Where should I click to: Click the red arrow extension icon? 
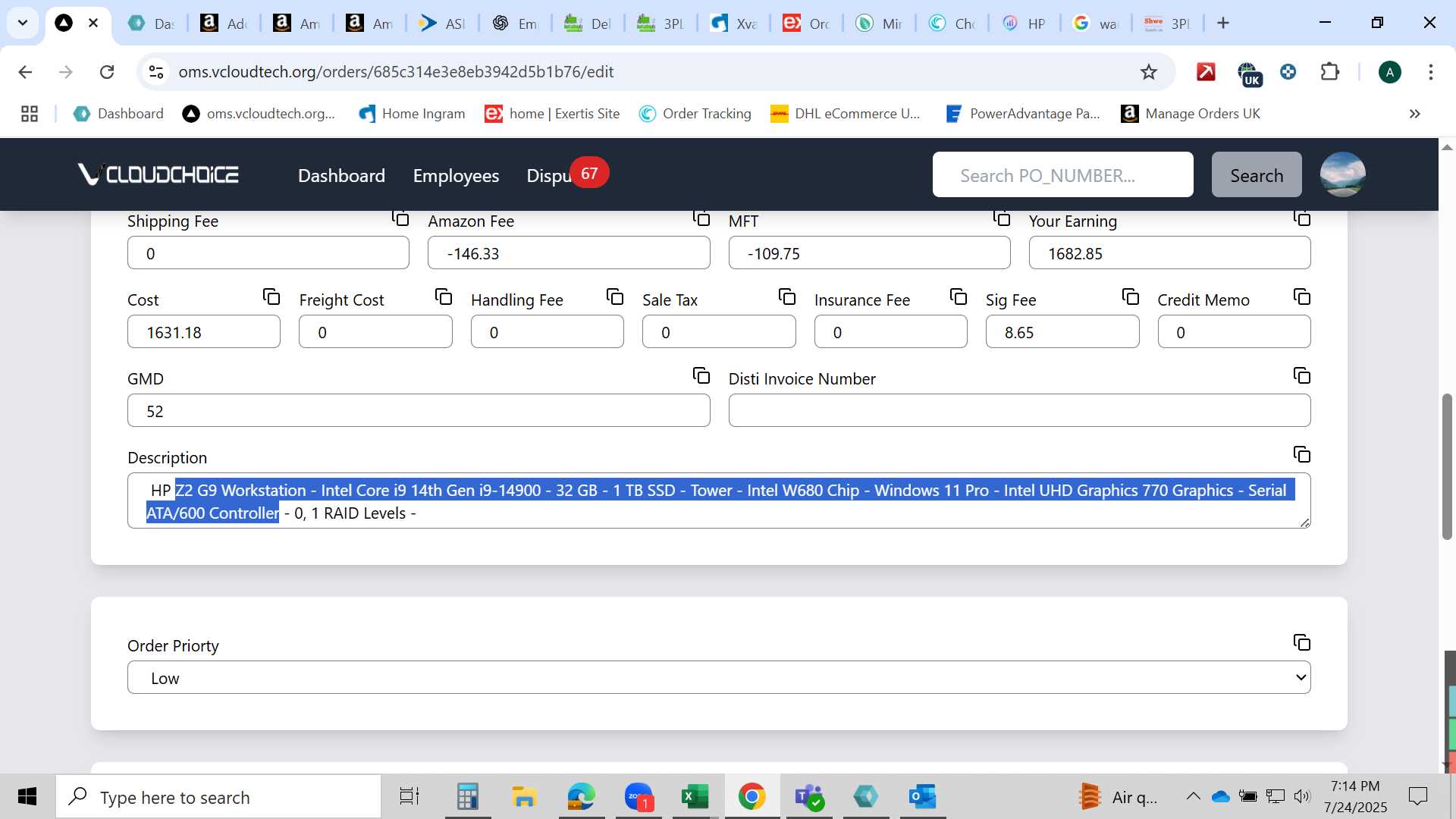[x=1206, y=72]
